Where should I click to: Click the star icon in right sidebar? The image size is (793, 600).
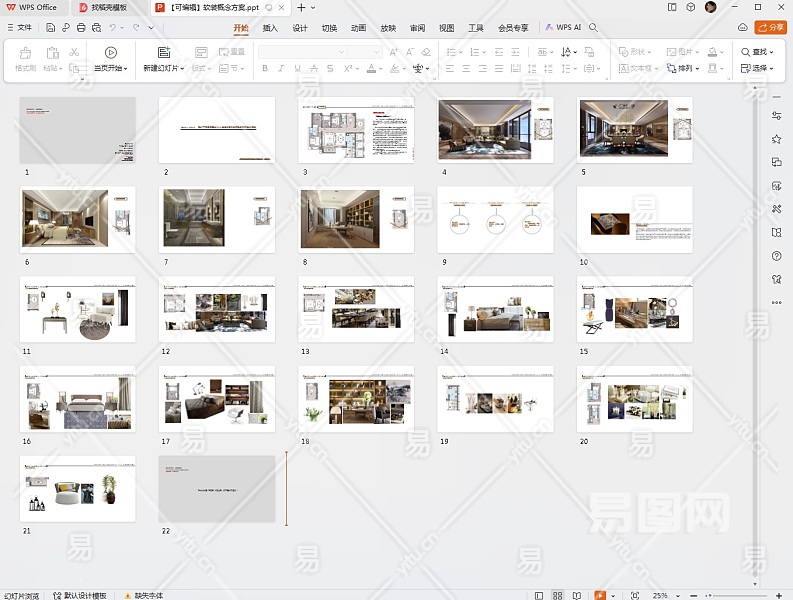coord(776,139)
